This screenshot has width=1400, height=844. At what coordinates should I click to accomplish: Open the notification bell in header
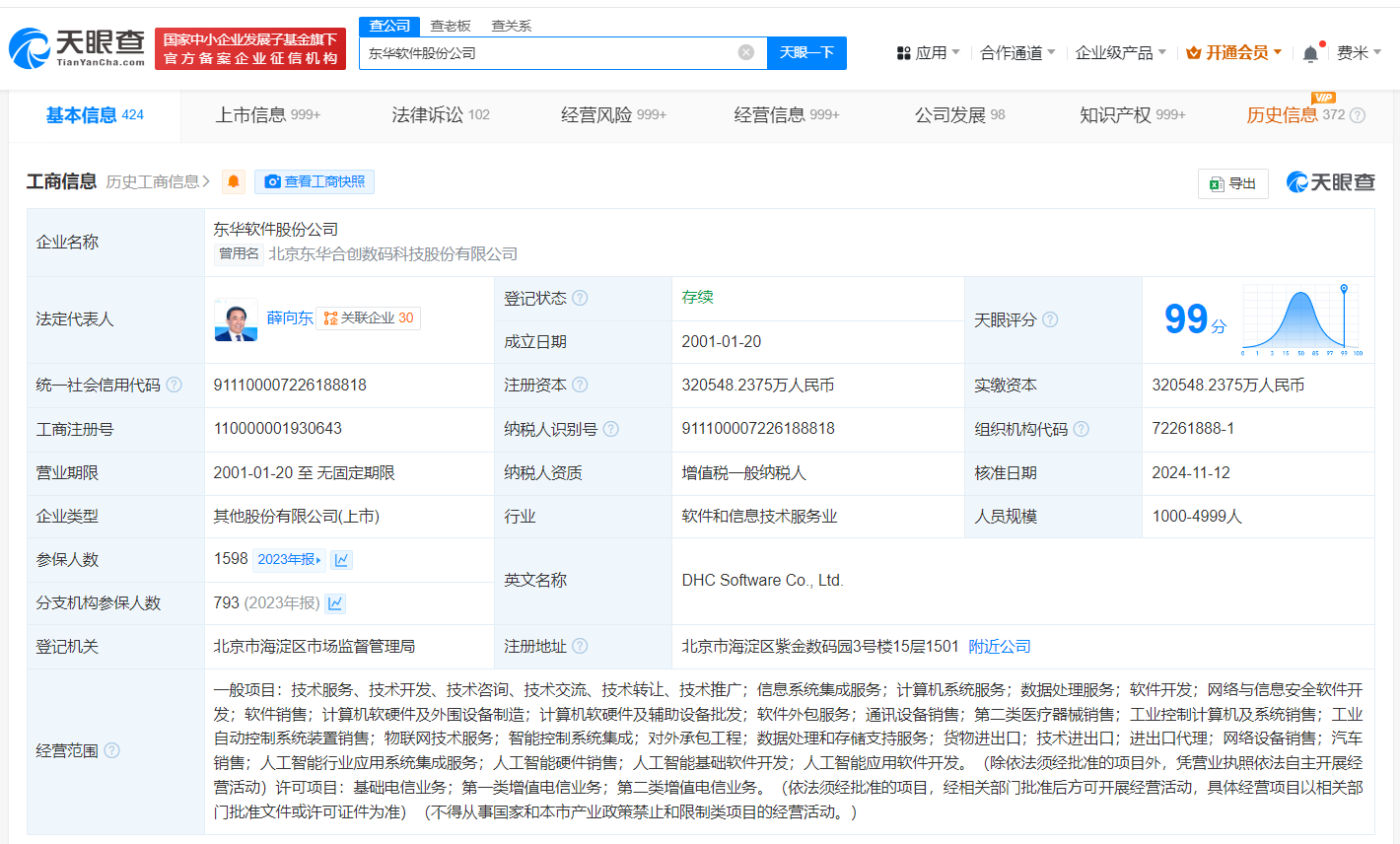(x=1310, y=53)
